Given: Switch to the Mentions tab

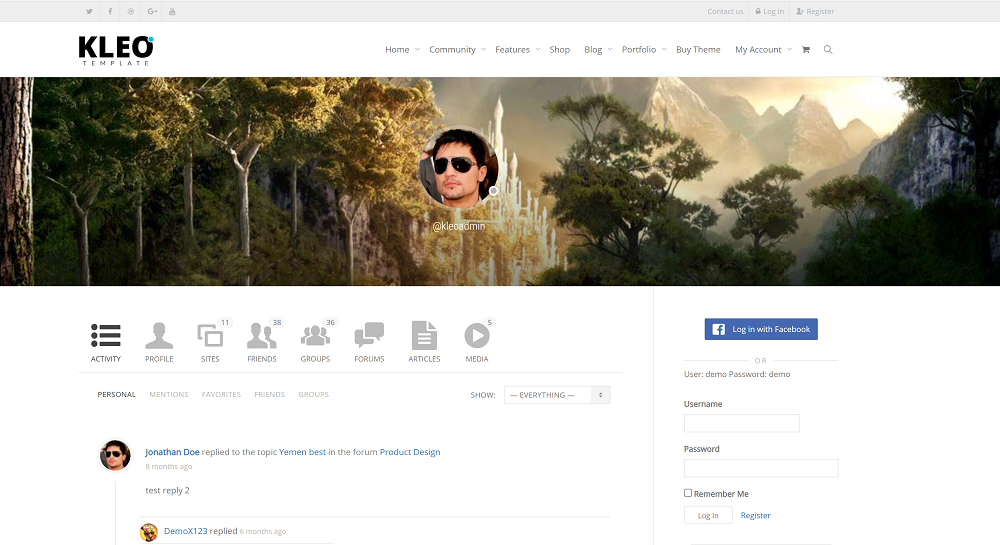Looking at the screenshot, I should tap(169, 395).
